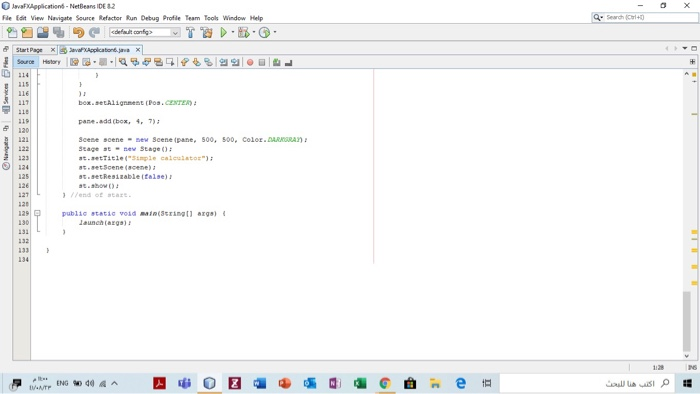Image resolution: width=700 pixels, height=394 pixels.
Task: Click the editor vertical scrollbar thumb
Action: (687, 321)
